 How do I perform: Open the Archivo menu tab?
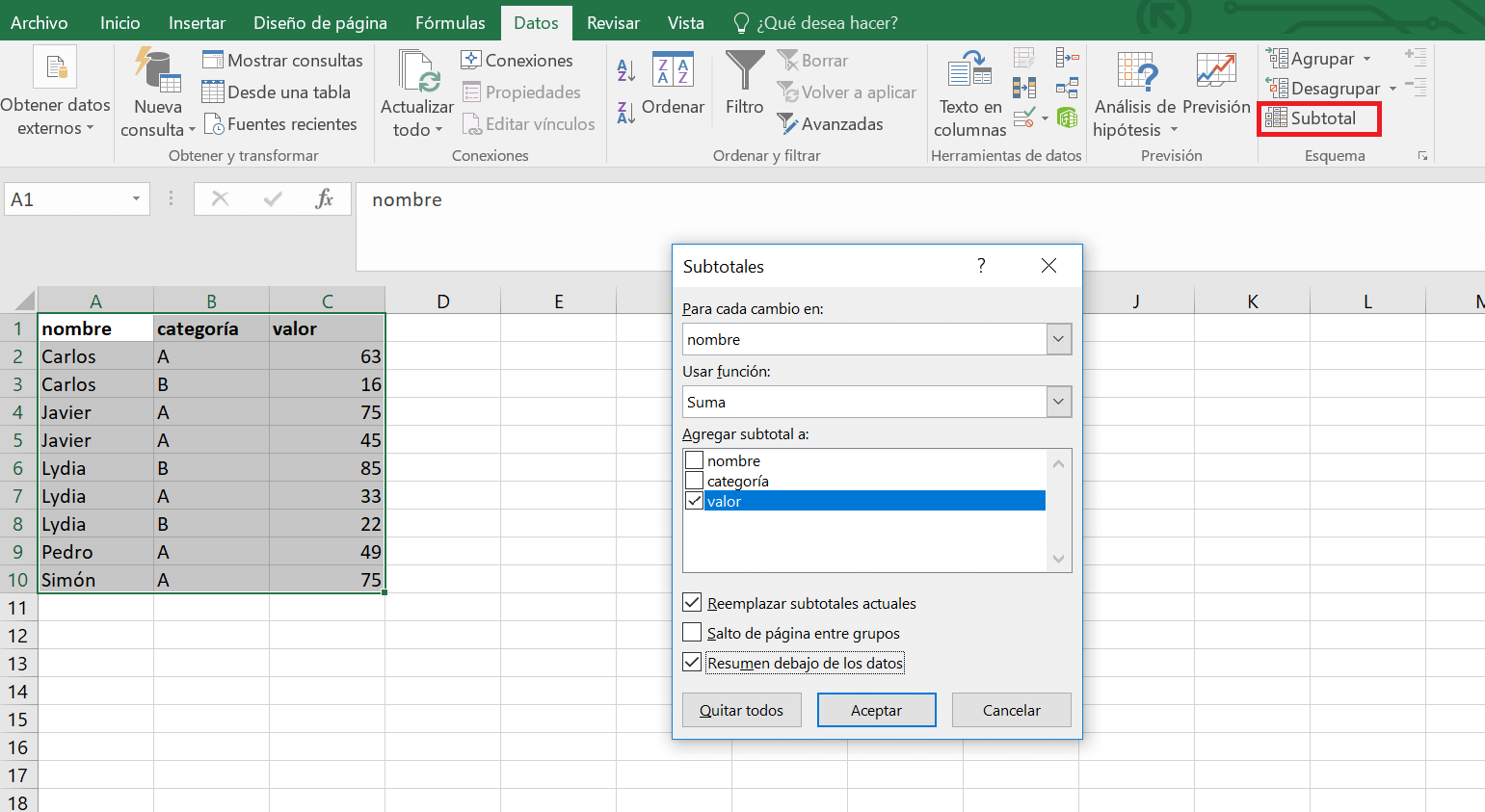pyautogui.click(x=39, y=22)
